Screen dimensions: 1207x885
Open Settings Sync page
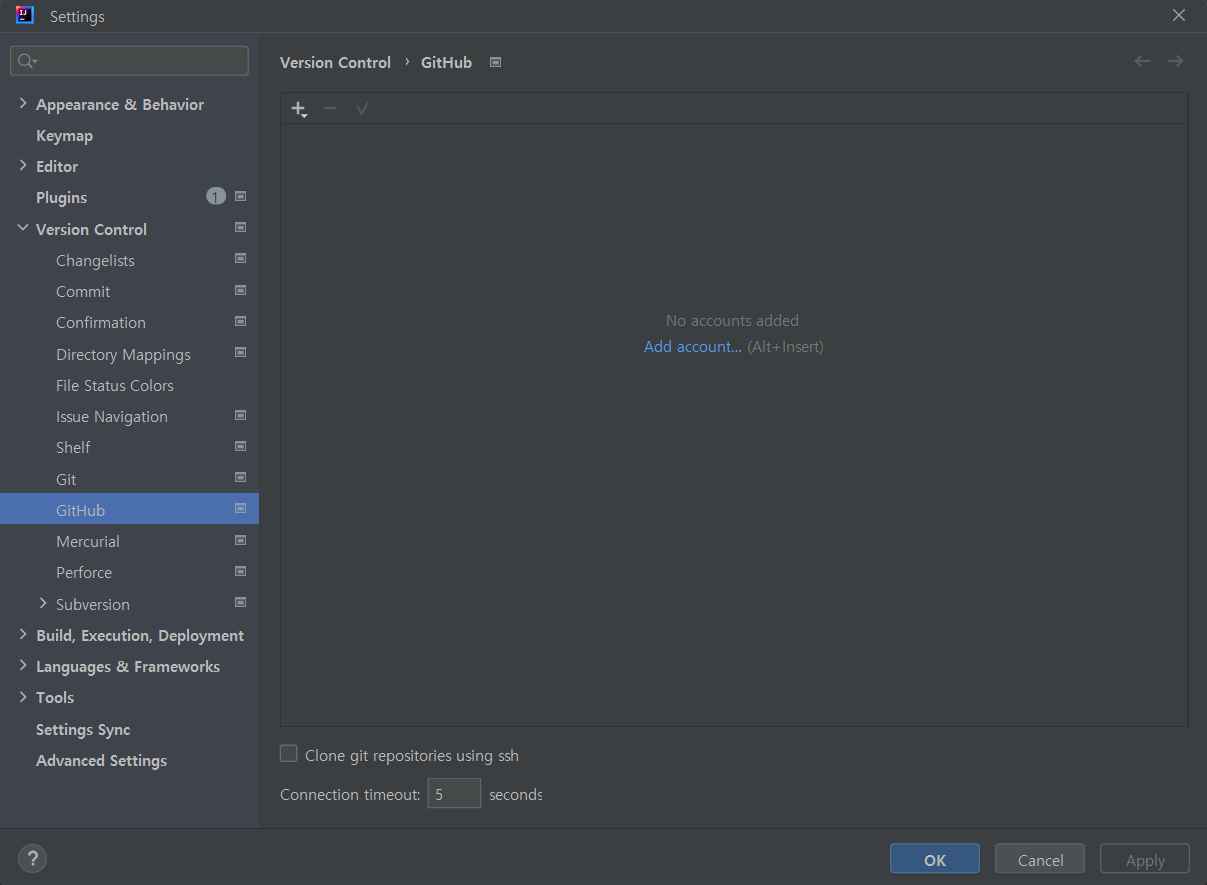83,729
